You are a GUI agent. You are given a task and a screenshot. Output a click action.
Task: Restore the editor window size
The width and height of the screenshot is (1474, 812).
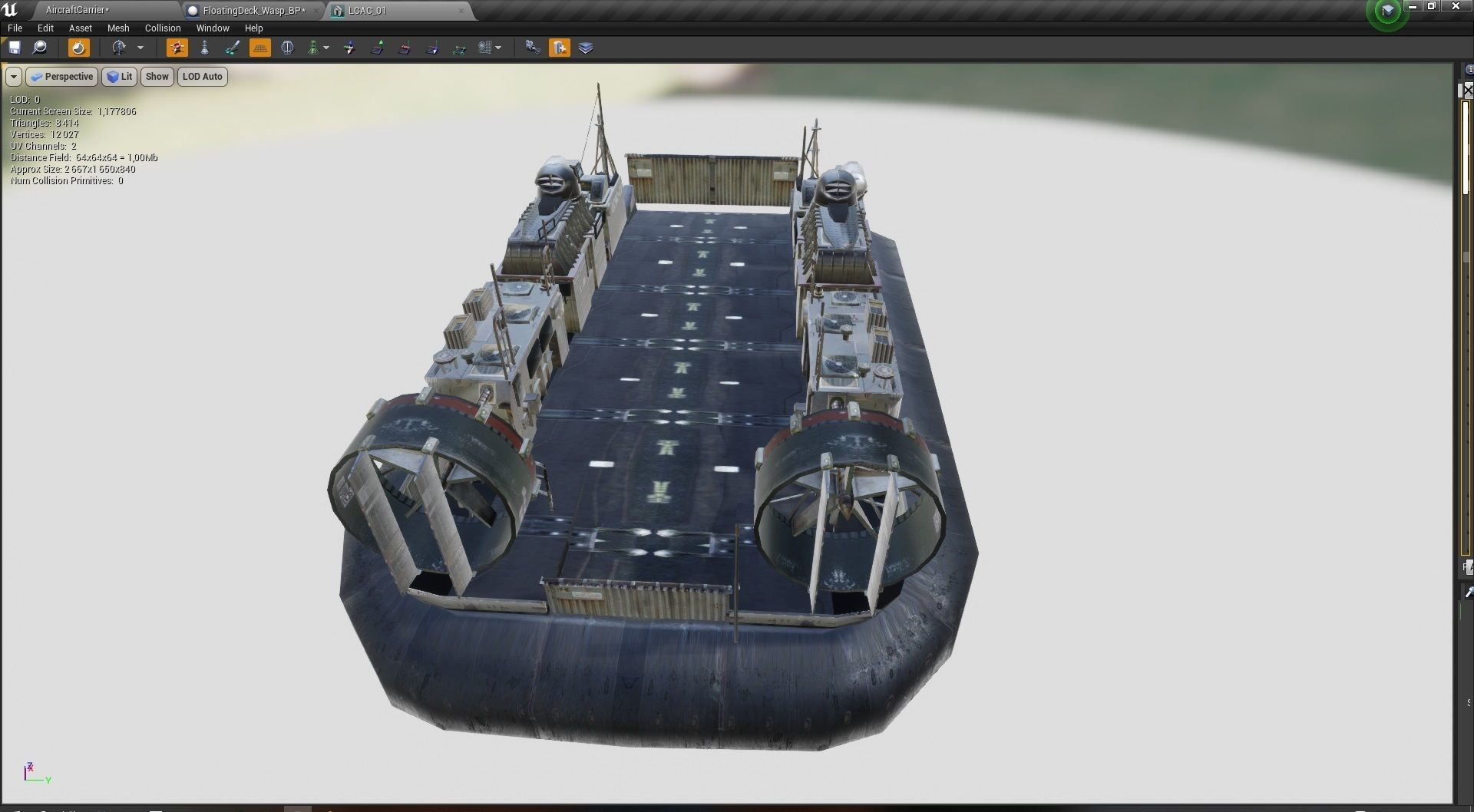pyautogui.click(x=1432, y=6)
